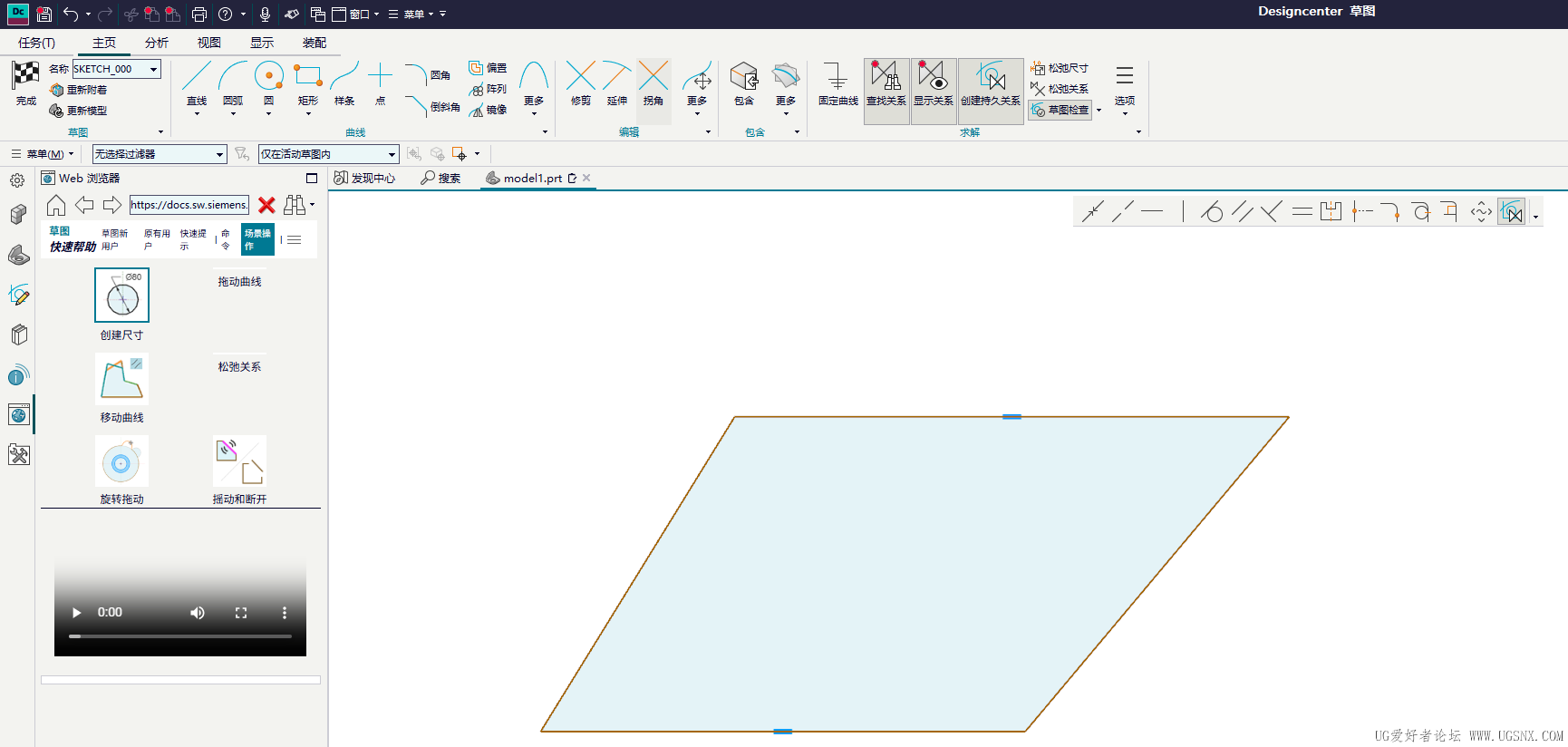
Task: Activate the 延伸 extend tool
Action: (x=617, y=83)
